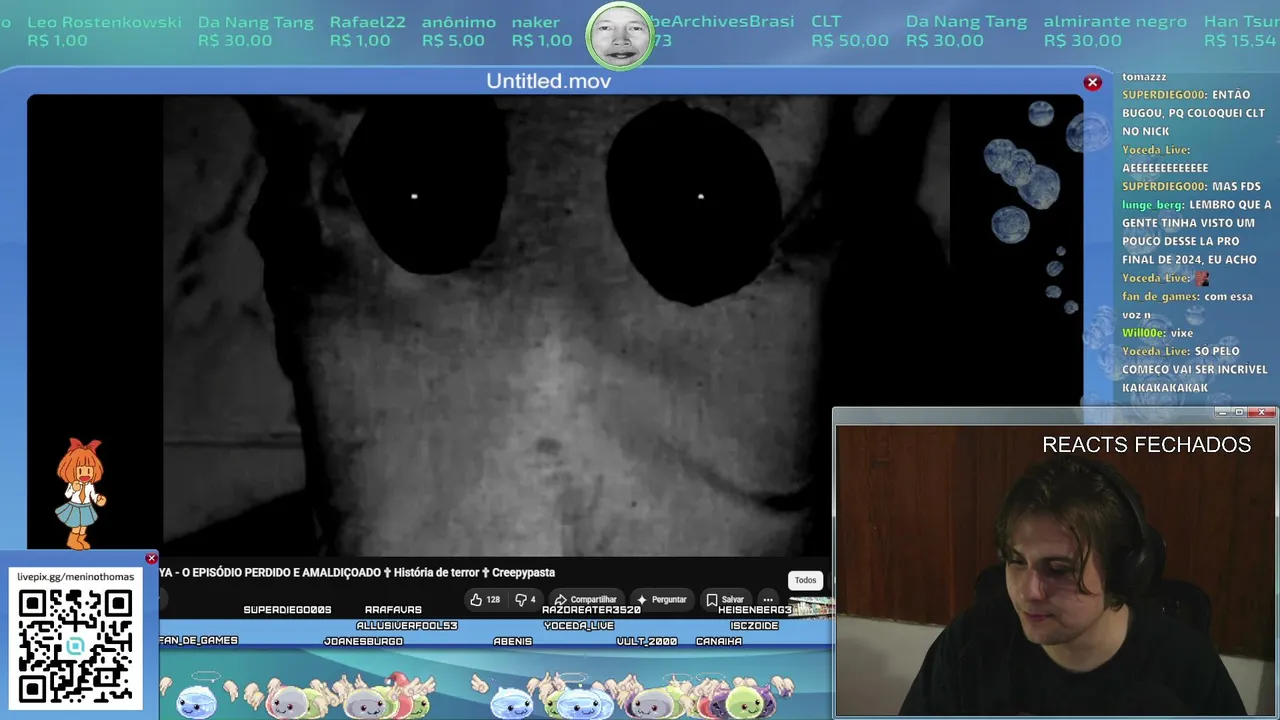Click the round face avatar in the donation bar
The image size is (1280, 720).
click(x=620, y=36)
